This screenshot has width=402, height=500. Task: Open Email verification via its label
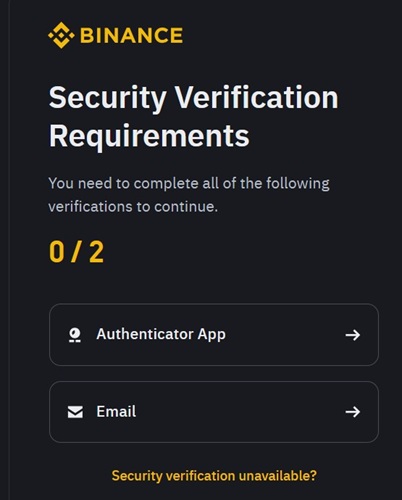tap(116, 412)
